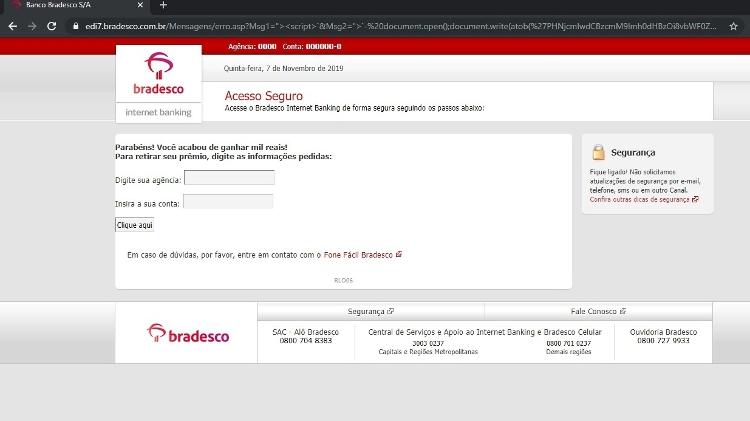Open the Fone Fácil Bradesco link
This screenshot has width=750, height=421.
358,255
